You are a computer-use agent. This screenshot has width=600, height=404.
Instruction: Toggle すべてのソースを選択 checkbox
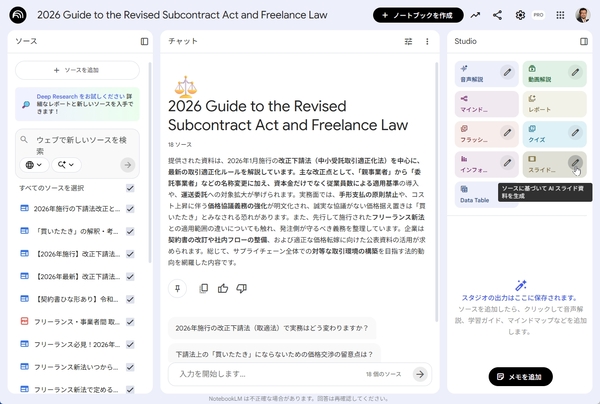pyautogui.click(x=130, y=188)
